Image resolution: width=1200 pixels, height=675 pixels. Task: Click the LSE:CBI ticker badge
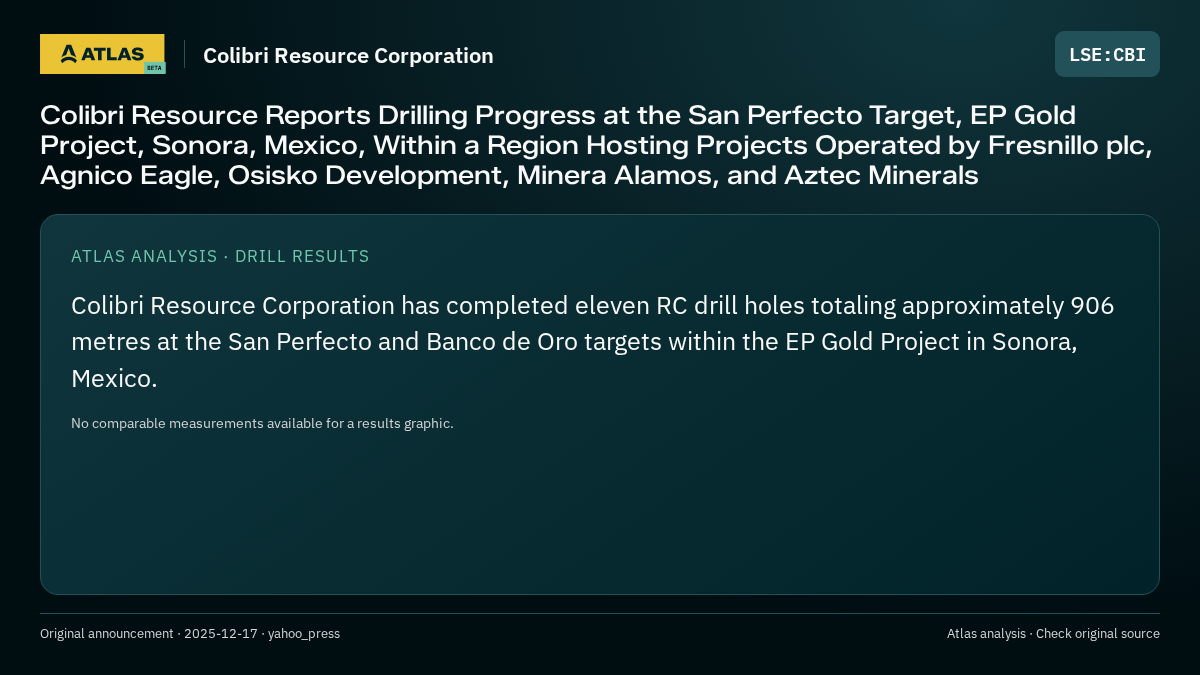1107,54
